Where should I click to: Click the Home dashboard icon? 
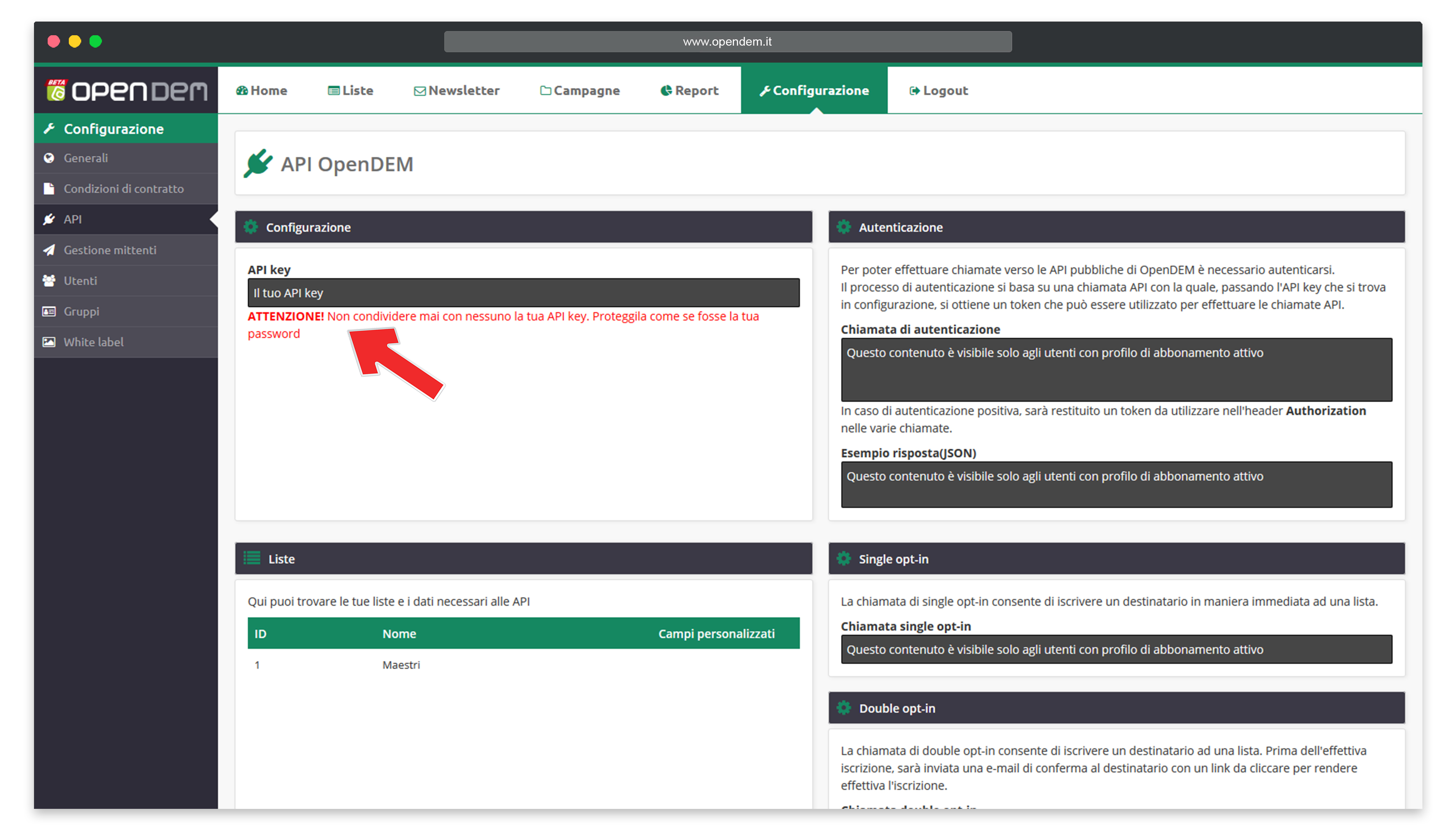coord(242,91)
